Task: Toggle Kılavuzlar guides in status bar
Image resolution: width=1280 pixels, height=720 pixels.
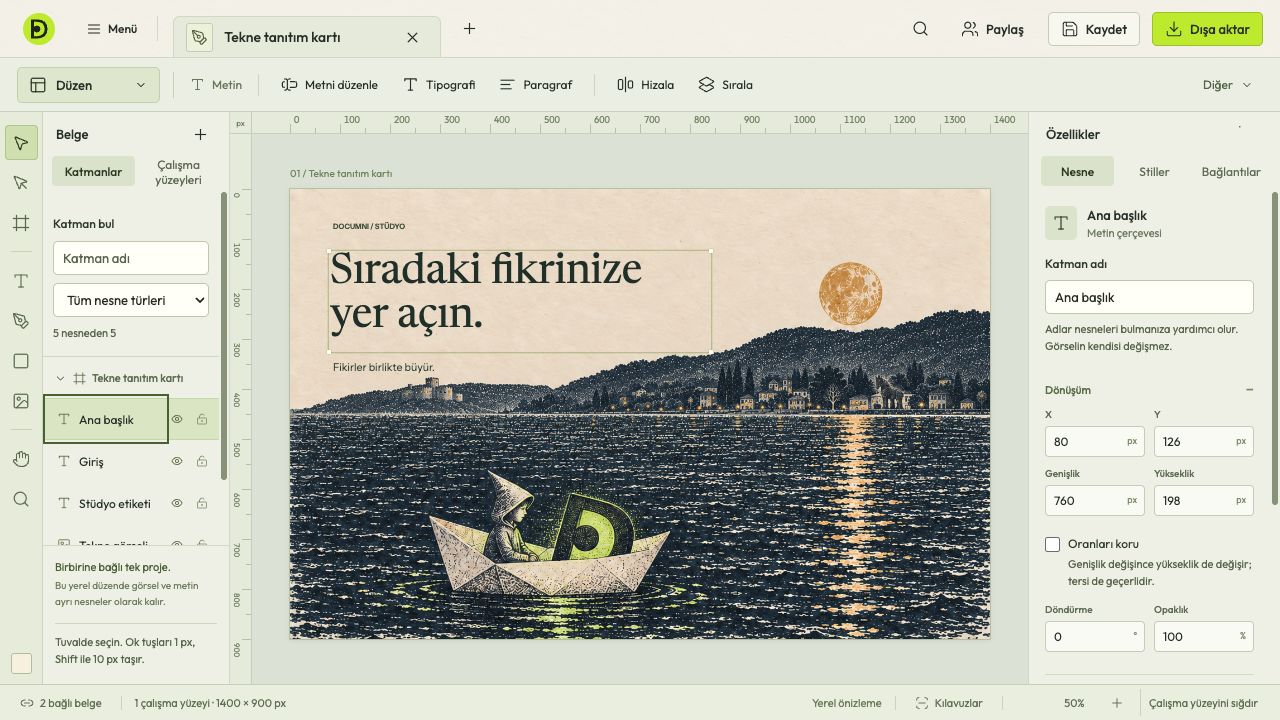Action: pos(949,703)
